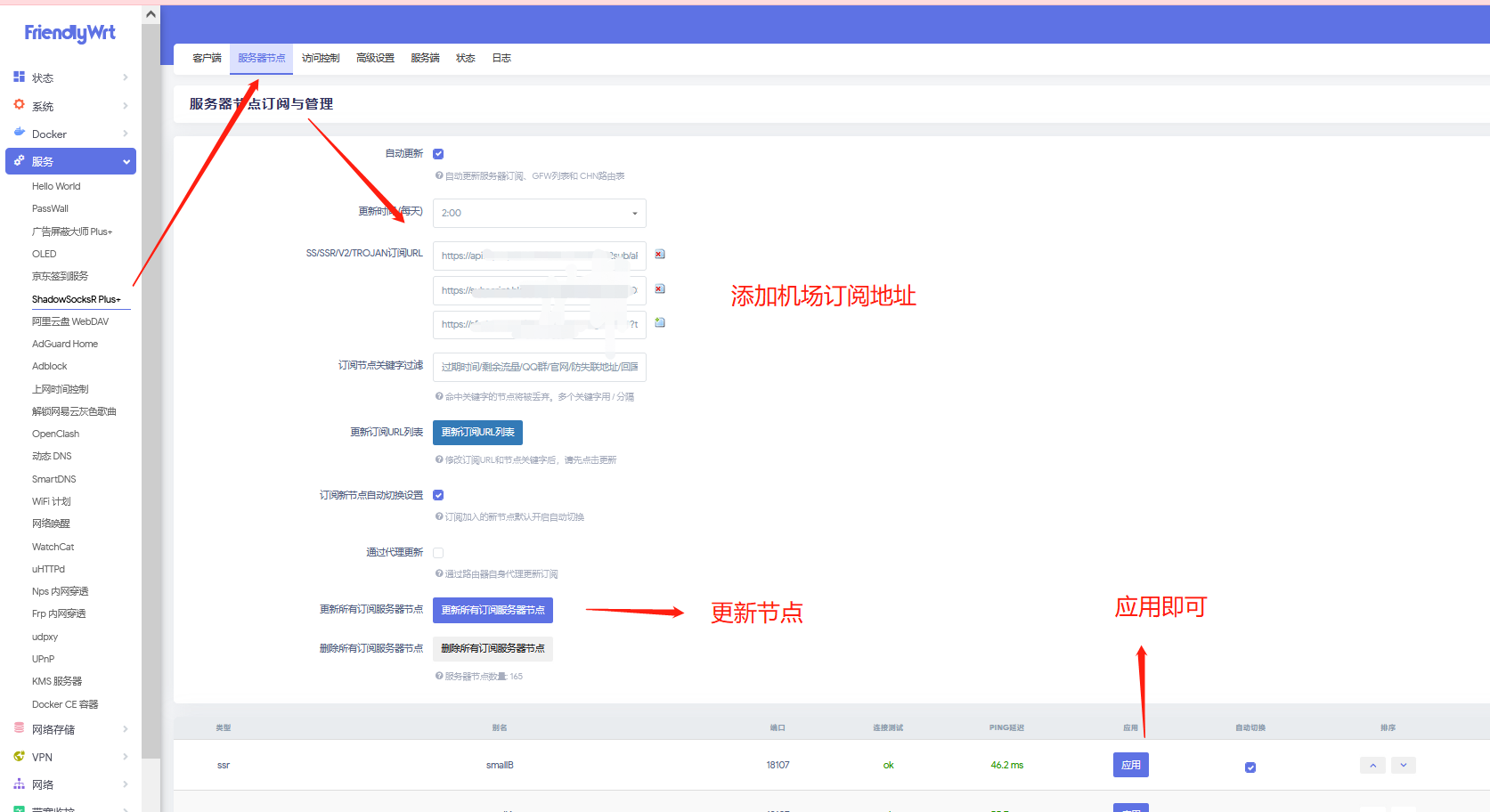Open the daily update time dropdown
Image resolution: width=1490 pixels, height=812 pixels.
pos(539,214)
